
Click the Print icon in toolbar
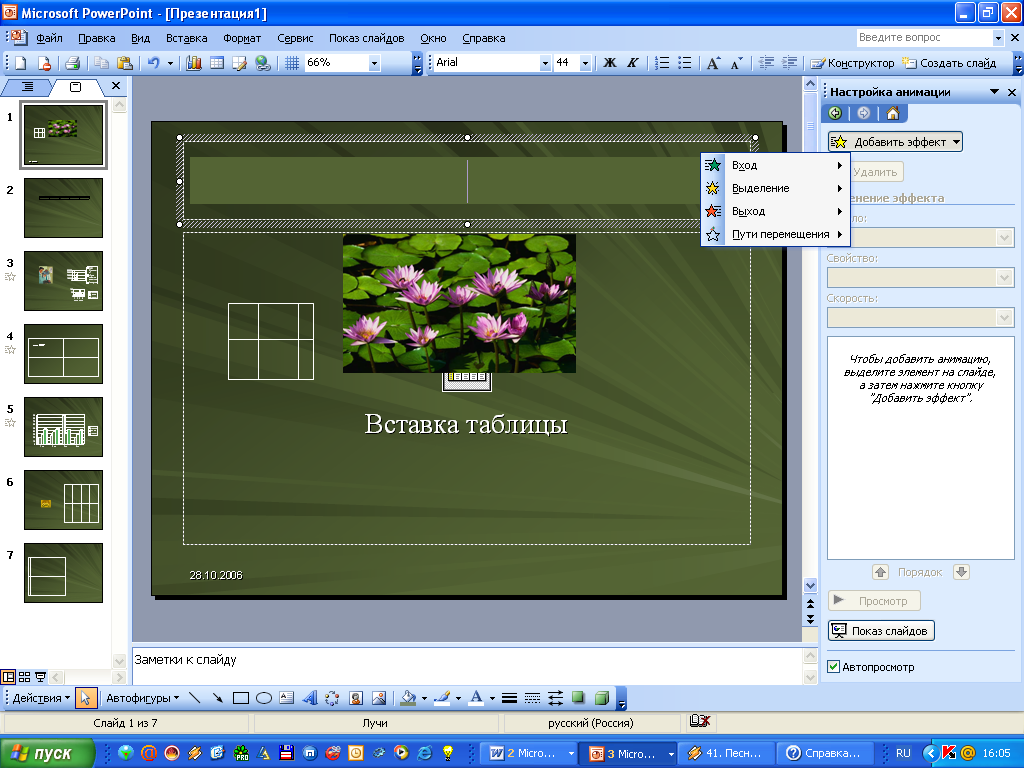coord(72,63)
